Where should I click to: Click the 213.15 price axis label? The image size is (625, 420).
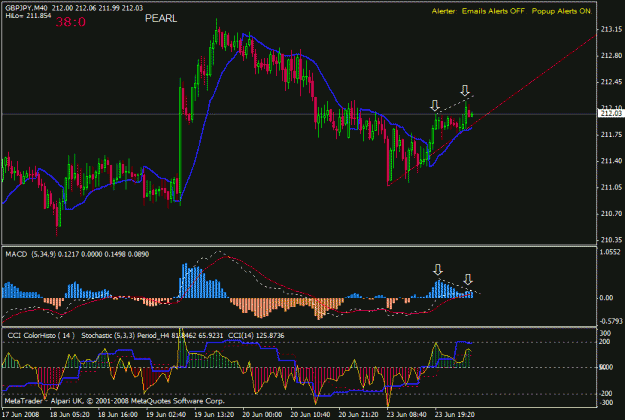click(x=611, y=29)
